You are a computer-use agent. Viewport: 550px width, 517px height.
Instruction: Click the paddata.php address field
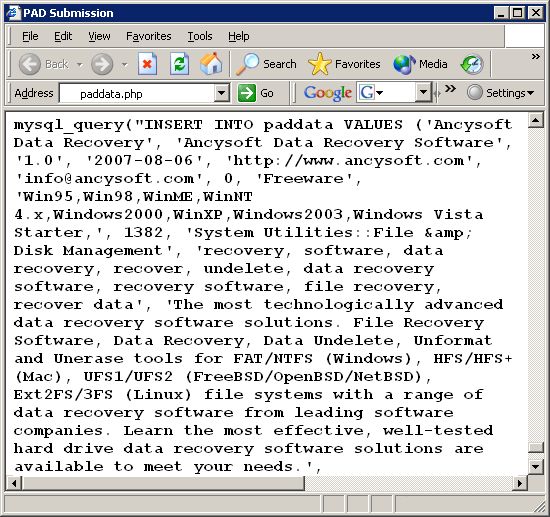click(x=138, y=94)
